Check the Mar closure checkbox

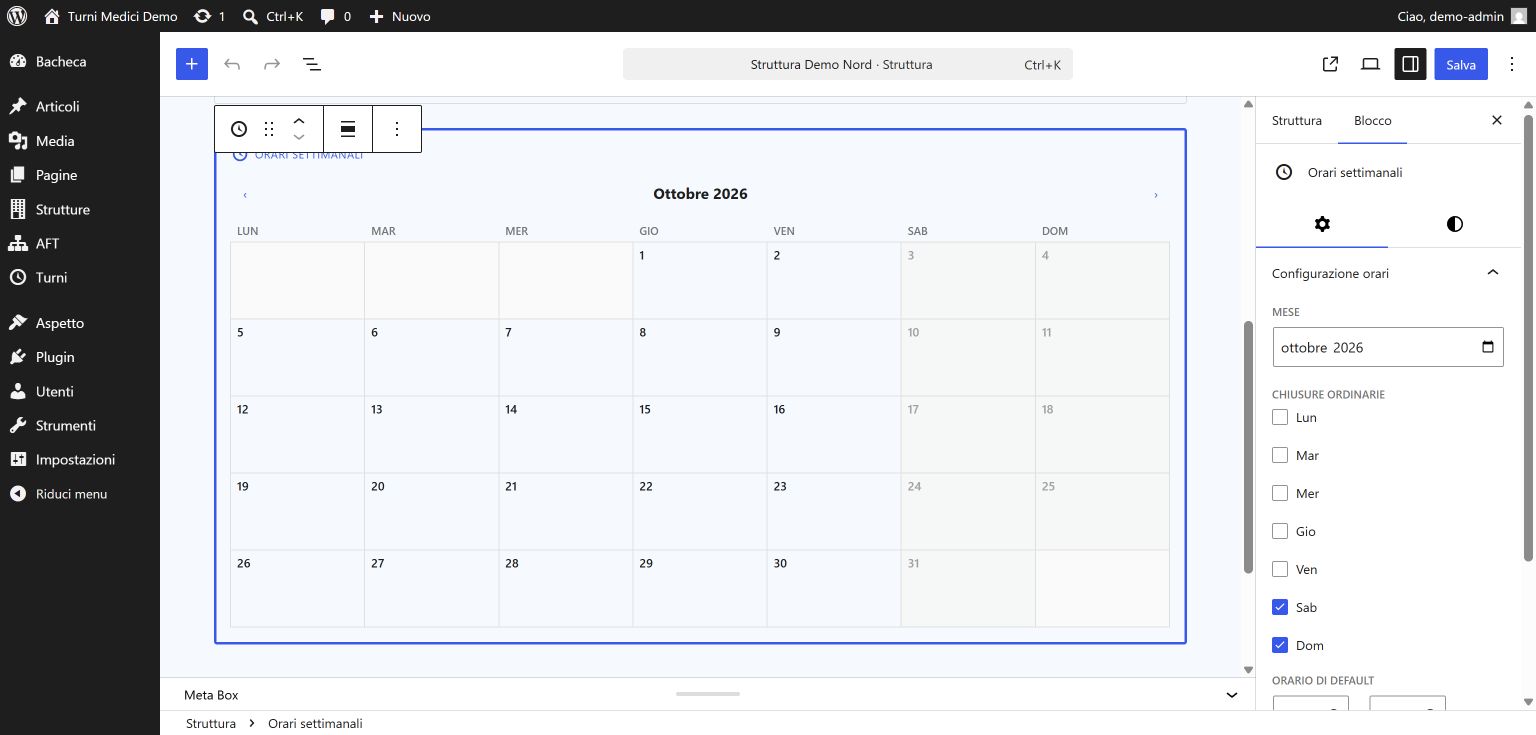point(1280,455)
